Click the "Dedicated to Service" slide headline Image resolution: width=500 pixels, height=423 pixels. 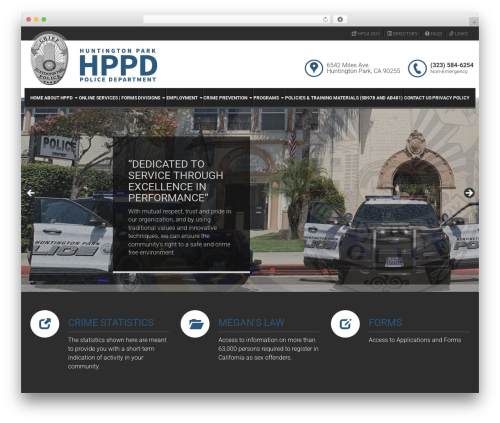click(176, 181)
